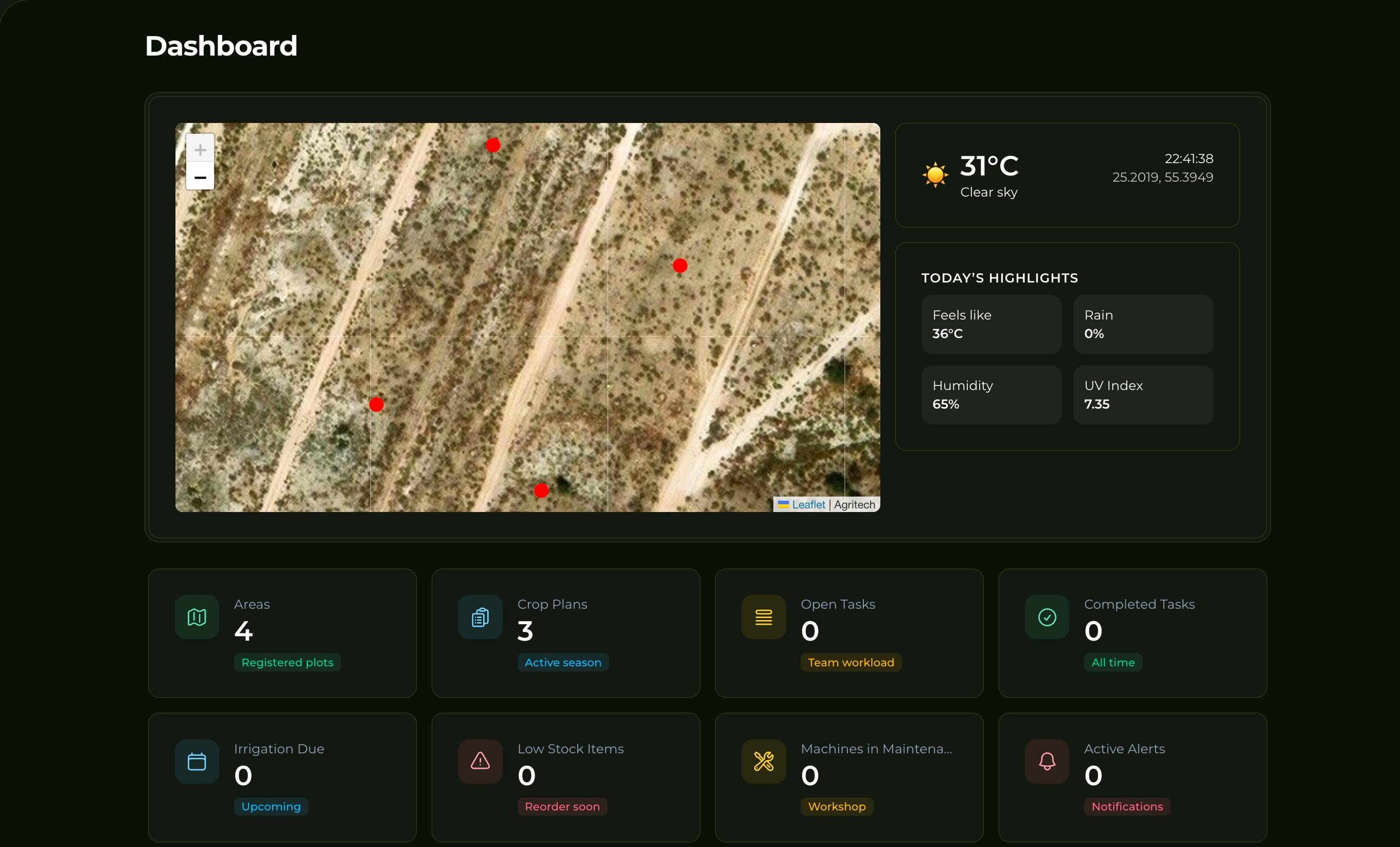Click the Reorder soon badge
The width and height of the screenshot is (1400, 847).
562,806
